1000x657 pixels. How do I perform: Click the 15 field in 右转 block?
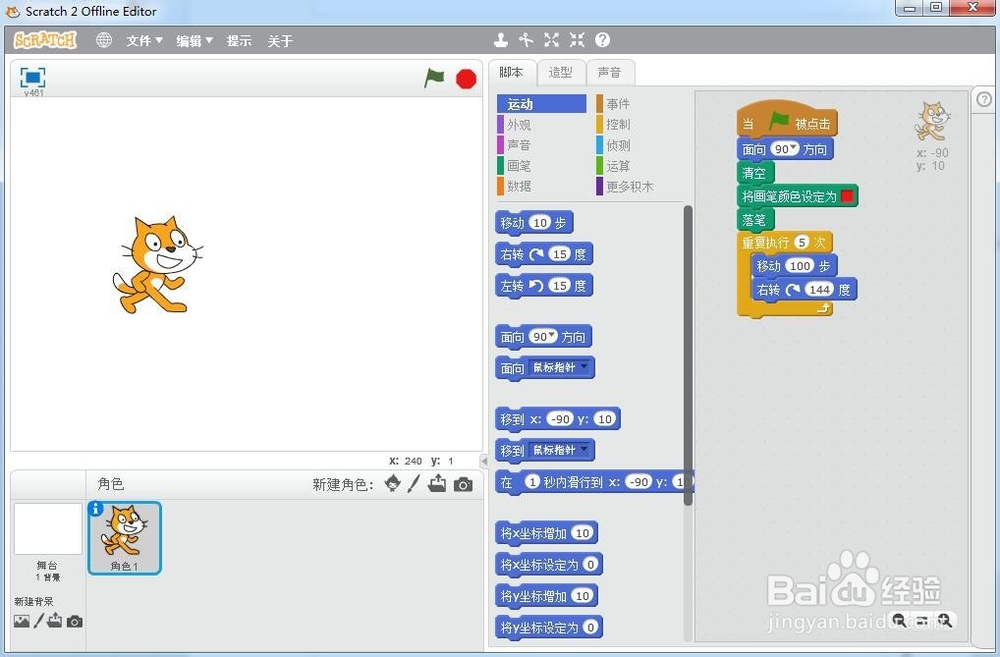pos(559,254)
